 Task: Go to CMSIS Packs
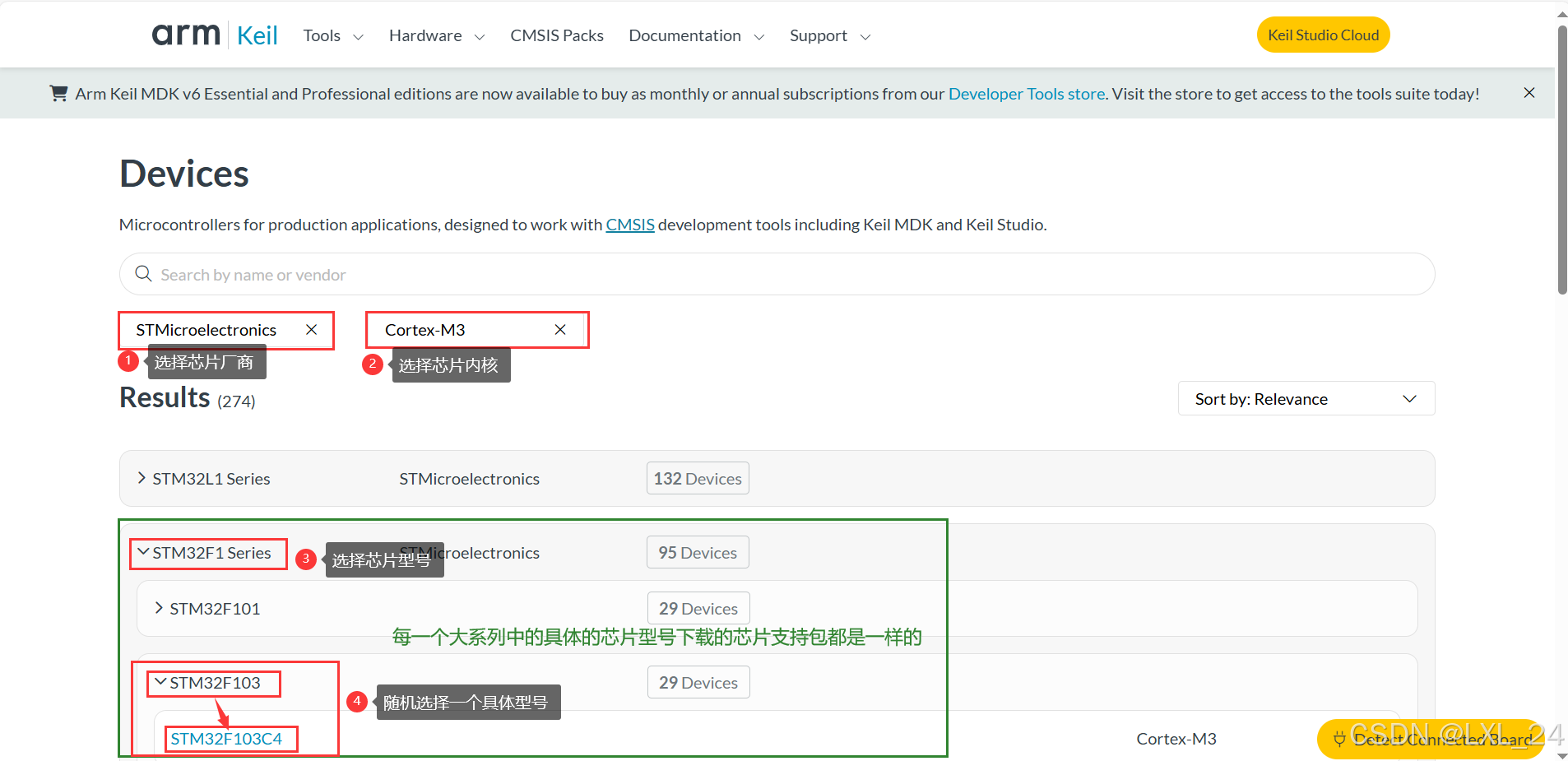coord(557,35)
